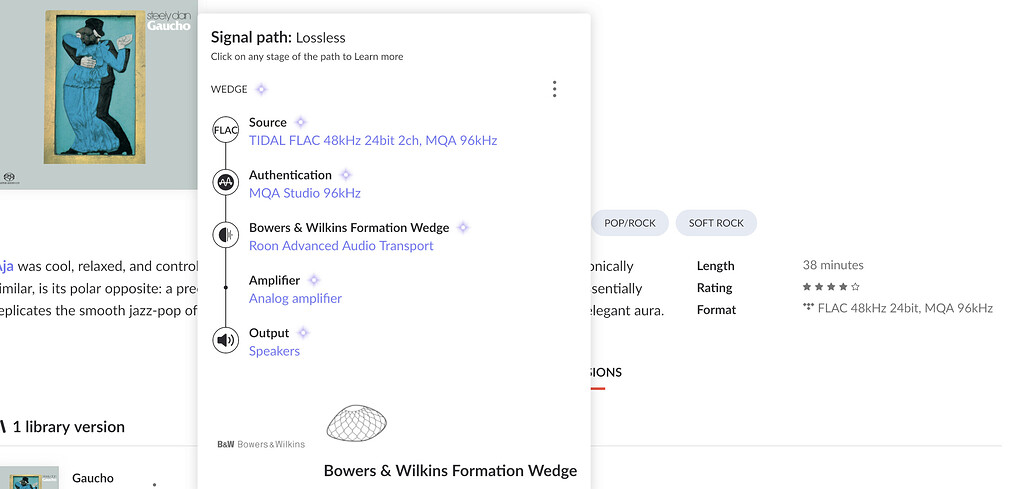Click the sparkle icon next to Output
Image resolution: width=1024 pixels, height=489 pixels.
pyautogui.click(x=303, y=332)
